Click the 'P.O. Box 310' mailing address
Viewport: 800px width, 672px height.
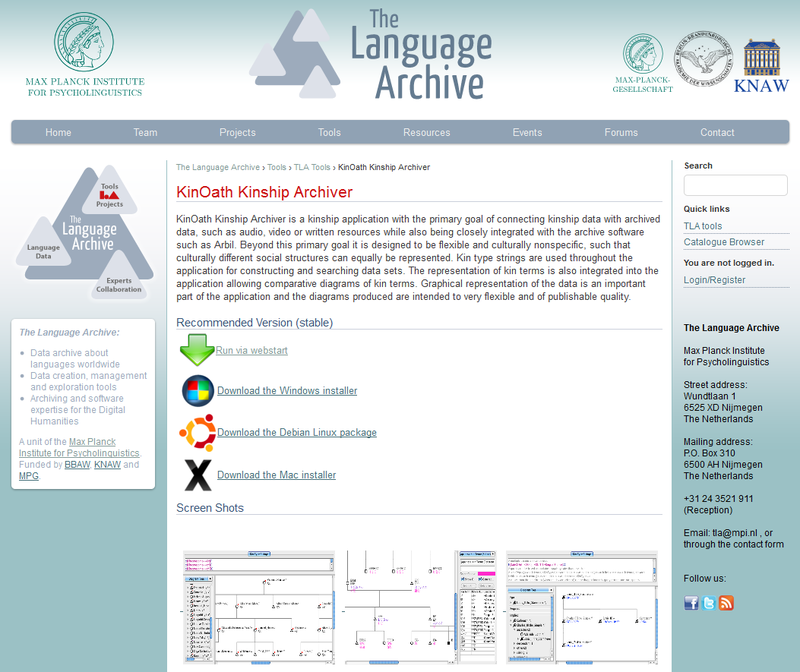[709, 453]
